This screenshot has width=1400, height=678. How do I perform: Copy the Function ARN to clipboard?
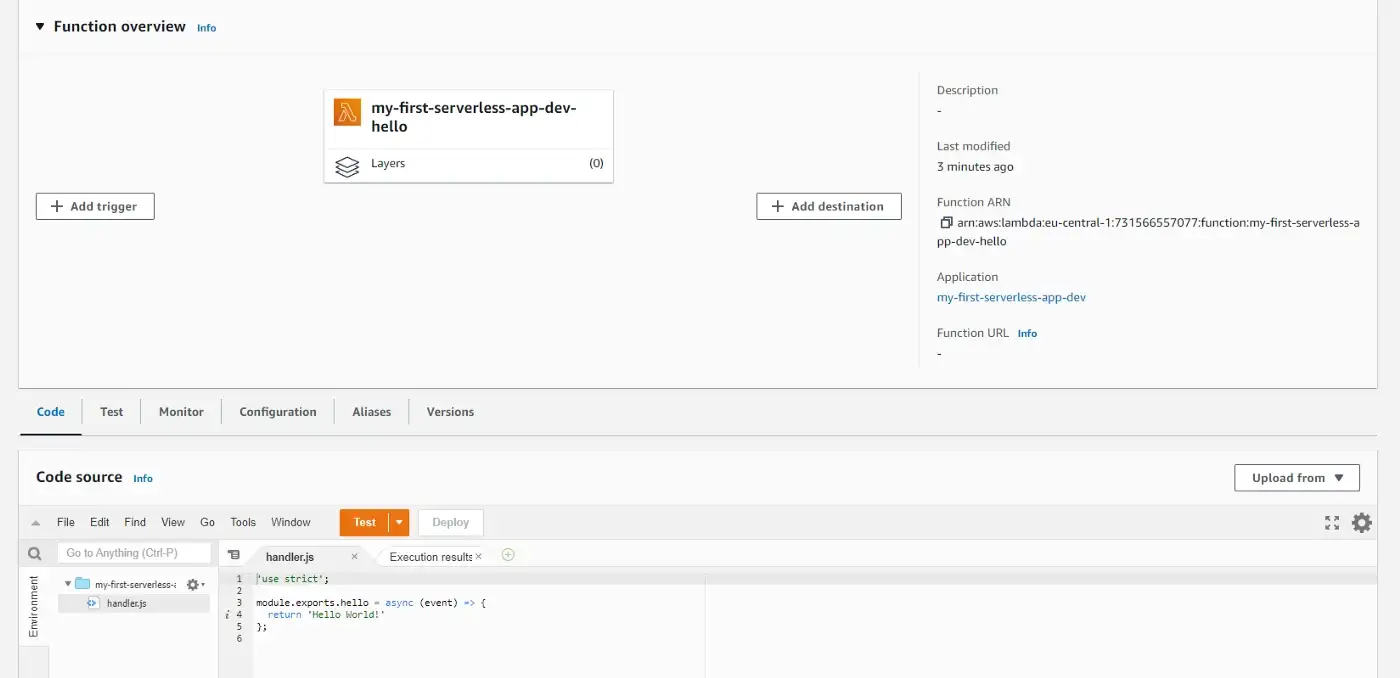[946, 223]
